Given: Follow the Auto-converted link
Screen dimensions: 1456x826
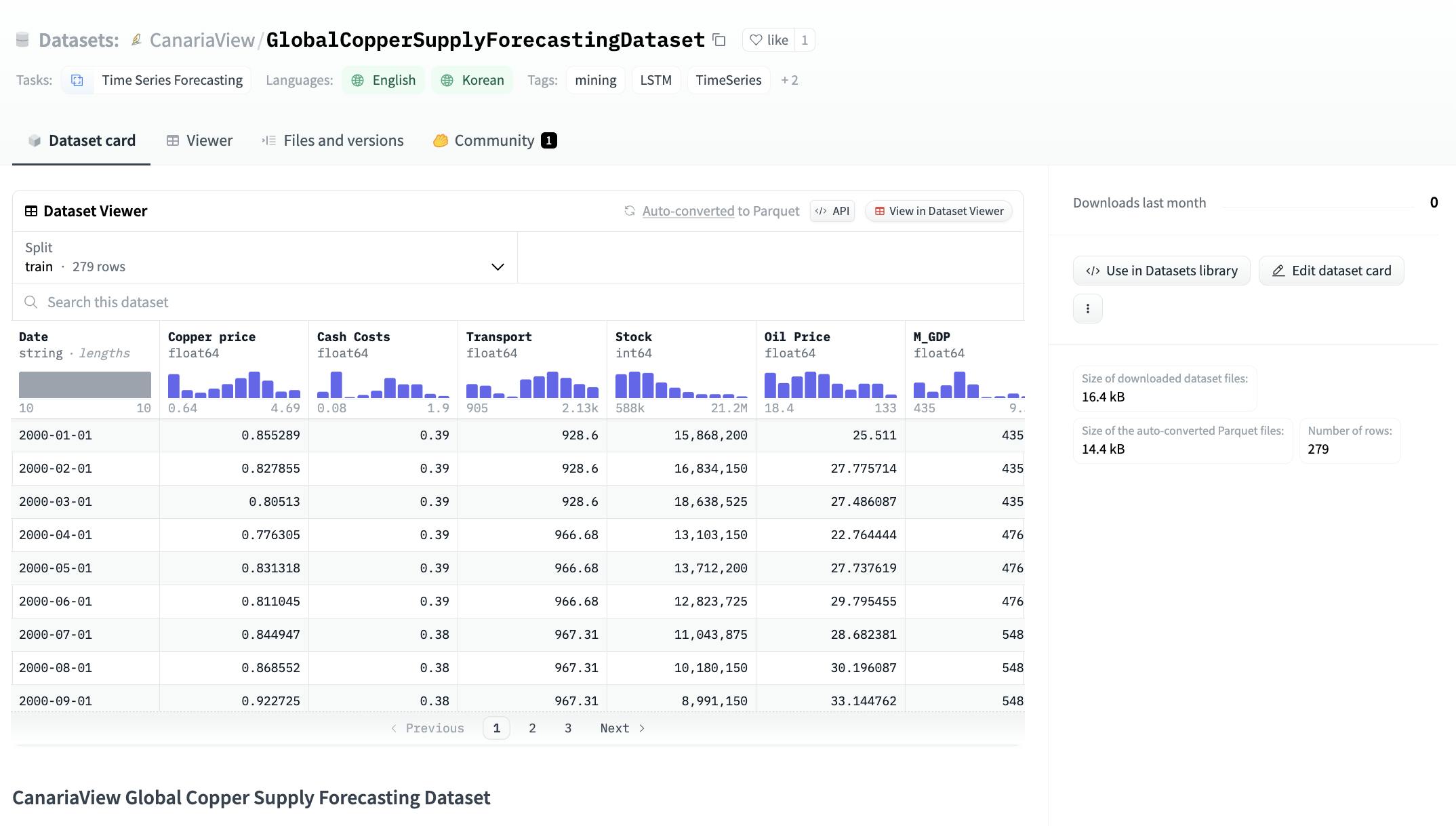Looking at the screenshot, I should 687,211.
